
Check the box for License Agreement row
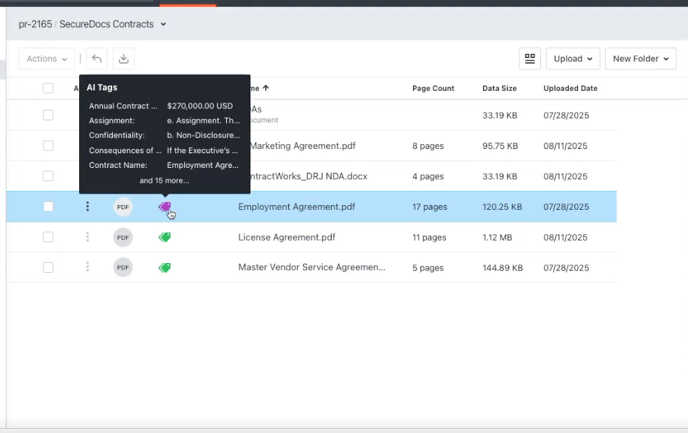click(48, 237)
